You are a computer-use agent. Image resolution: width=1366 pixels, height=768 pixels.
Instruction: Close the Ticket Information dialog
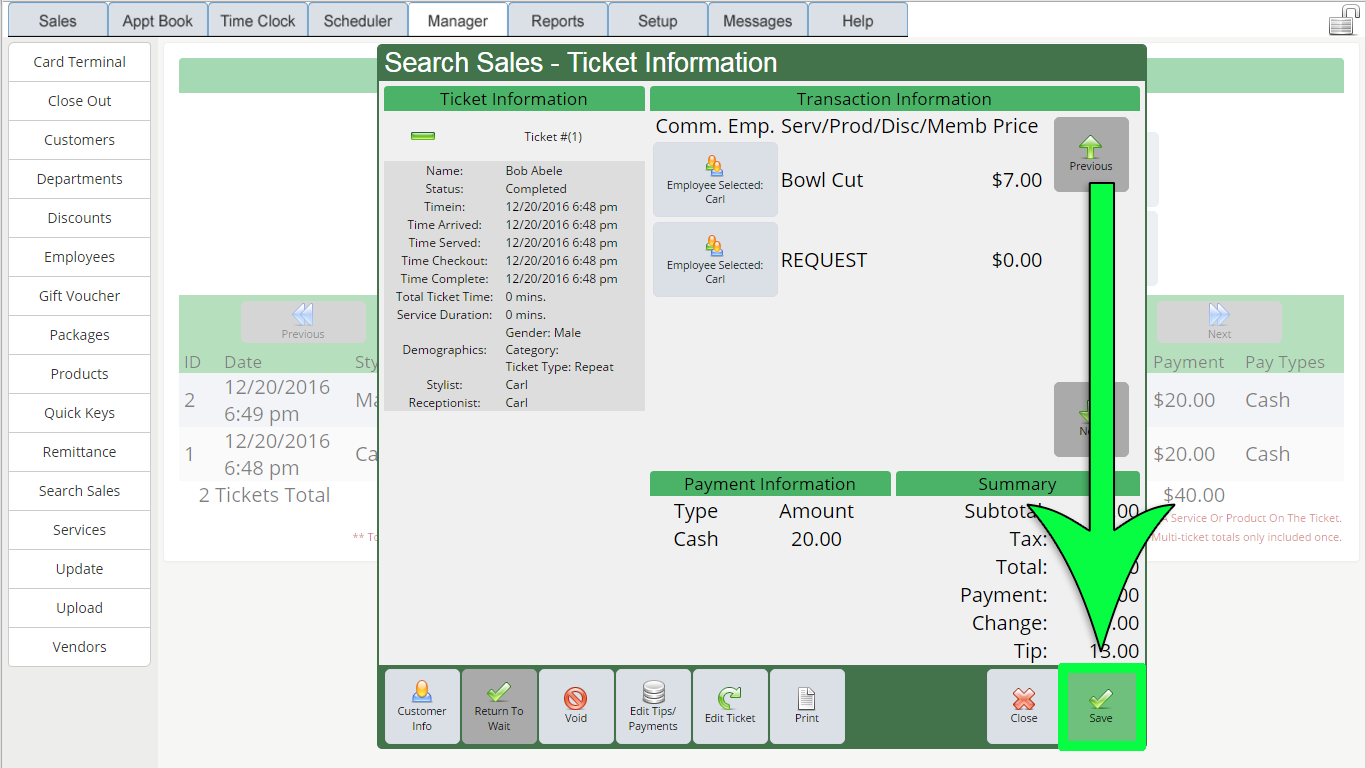coord(1024,707)
